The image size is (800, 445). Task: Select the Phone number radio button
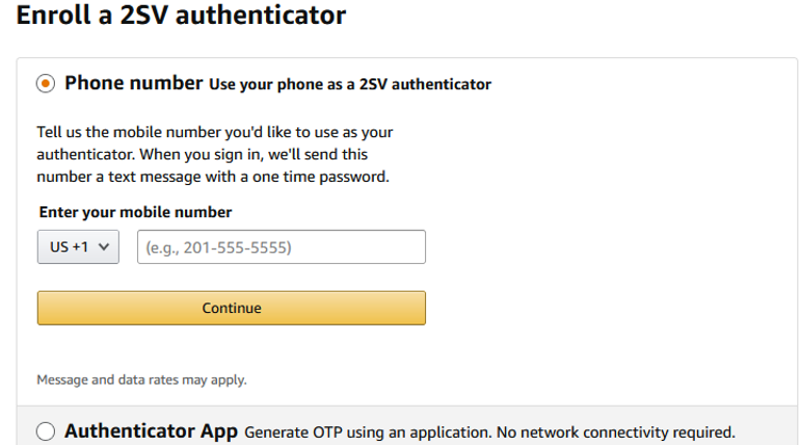(x=46, y=84)
